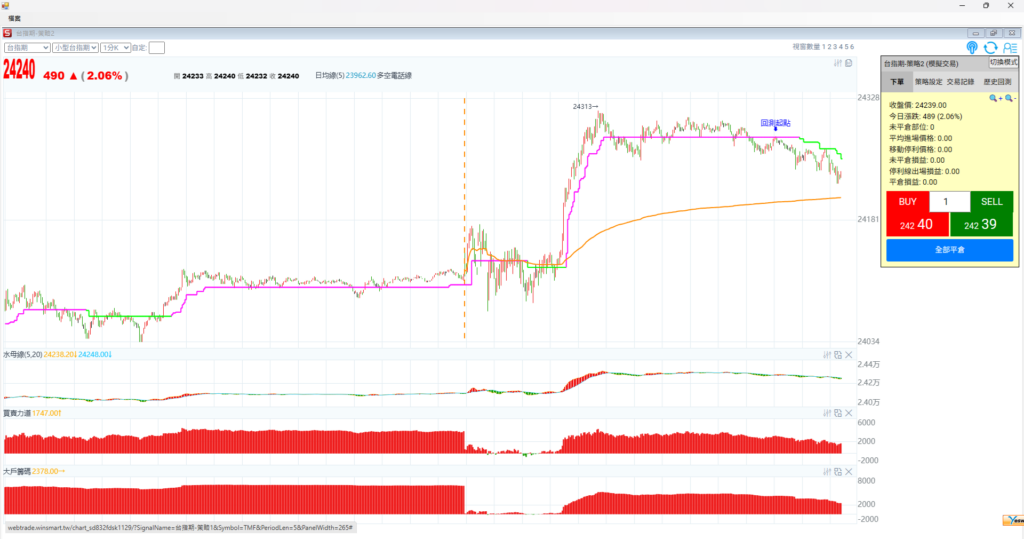Set window count to 1

pos(824,47)
